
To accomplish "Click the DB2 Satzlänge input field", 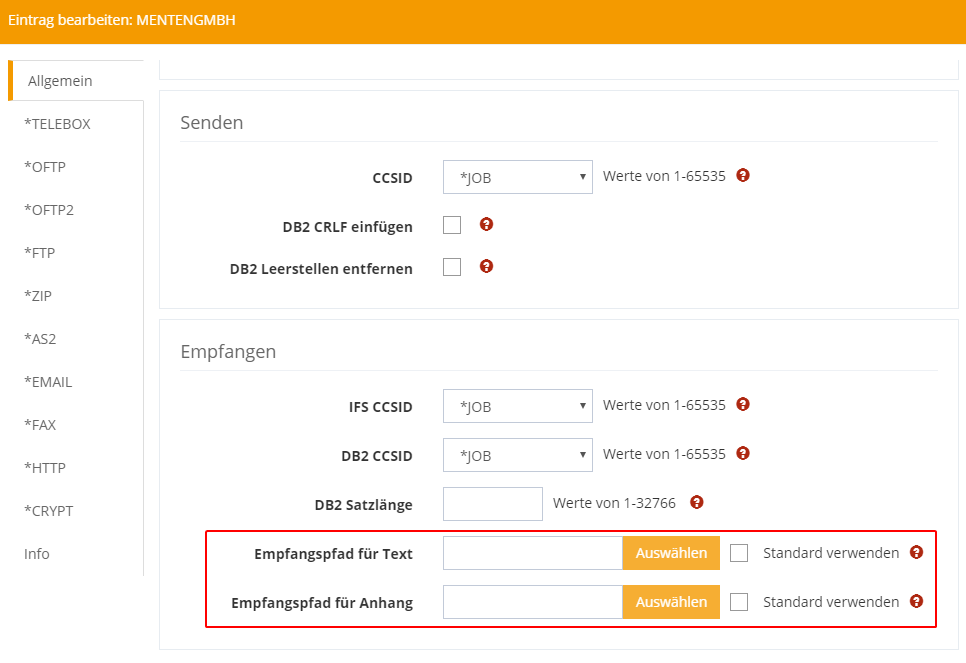I will [492, 504].
